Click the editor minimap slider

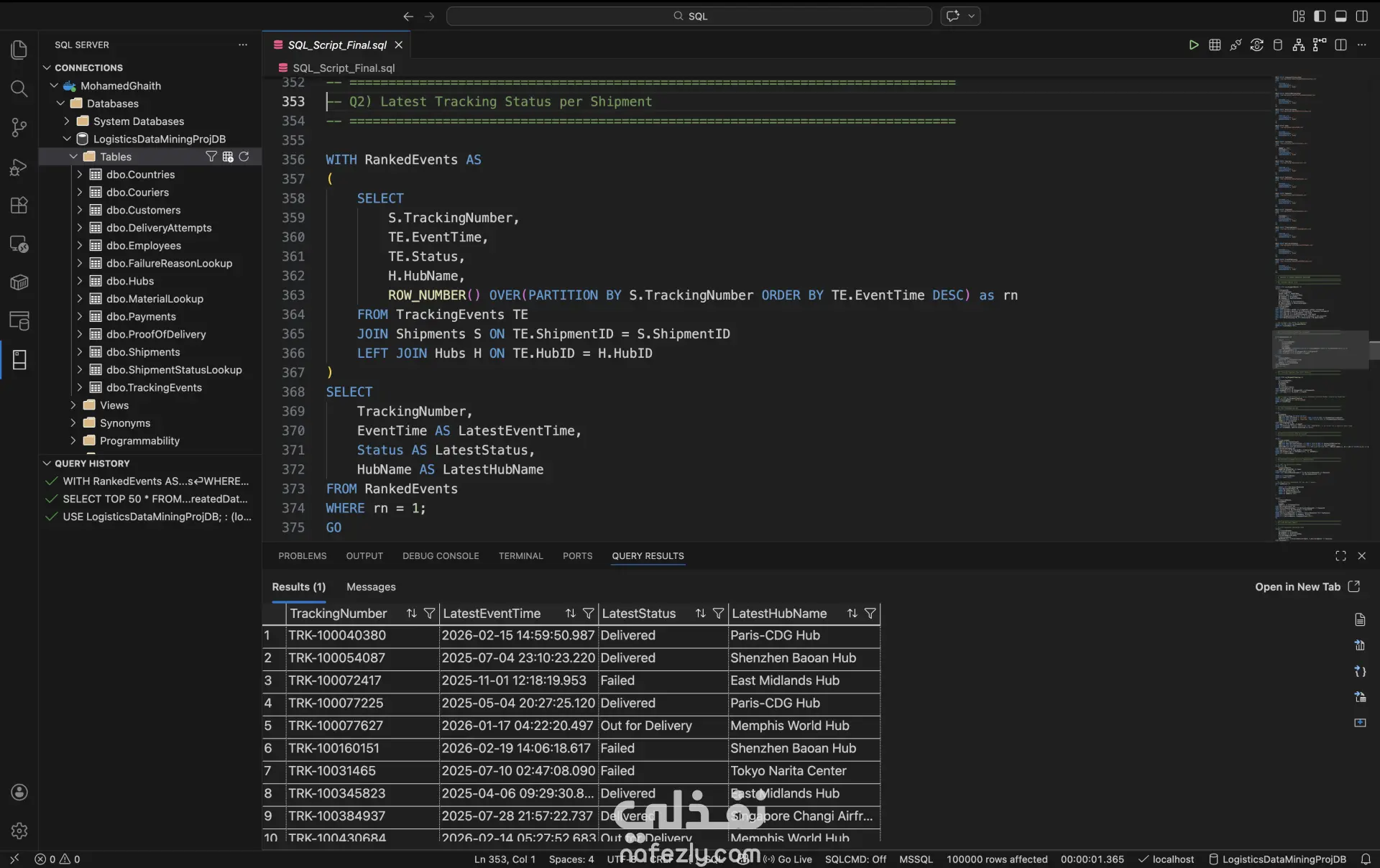(1321, 349)
